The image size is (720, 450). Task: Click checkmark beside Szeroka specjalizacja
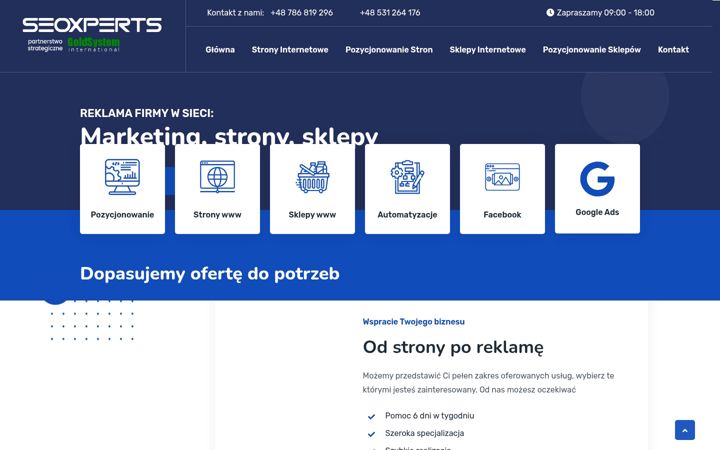pyautogui.click(x=371, y=434)
